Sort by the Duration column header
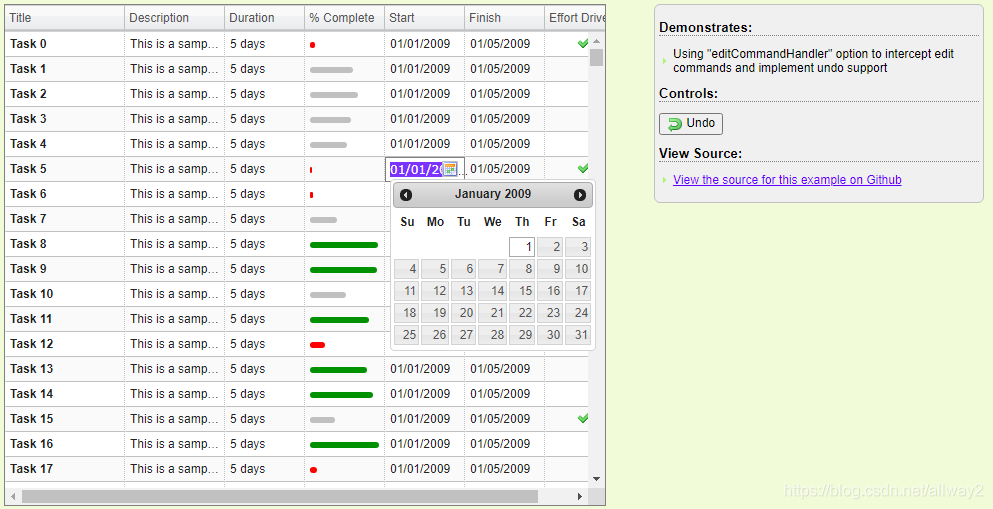The image size is (993, 509). click(x=264, y=18)
